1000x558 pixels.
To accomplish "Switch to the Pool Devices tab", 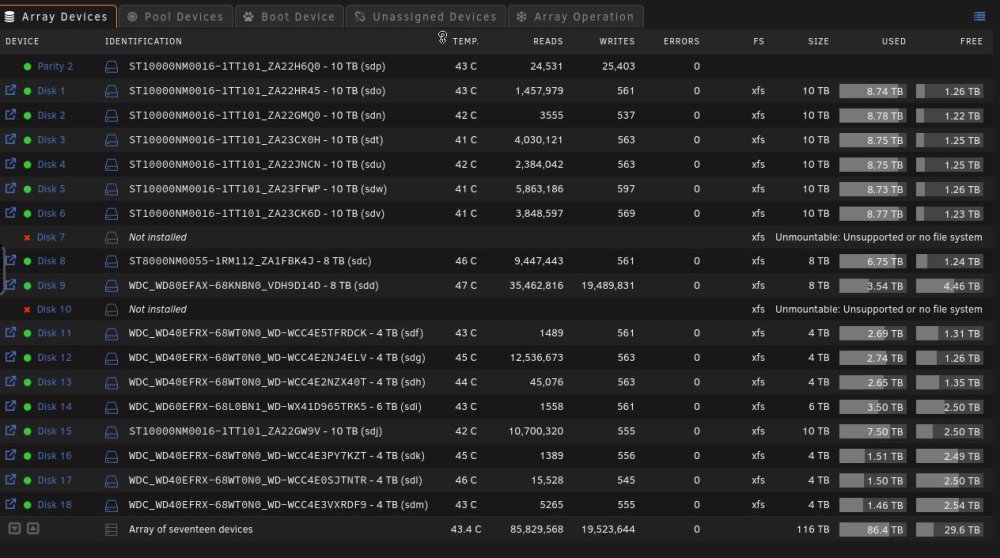I will click(175, 17).
